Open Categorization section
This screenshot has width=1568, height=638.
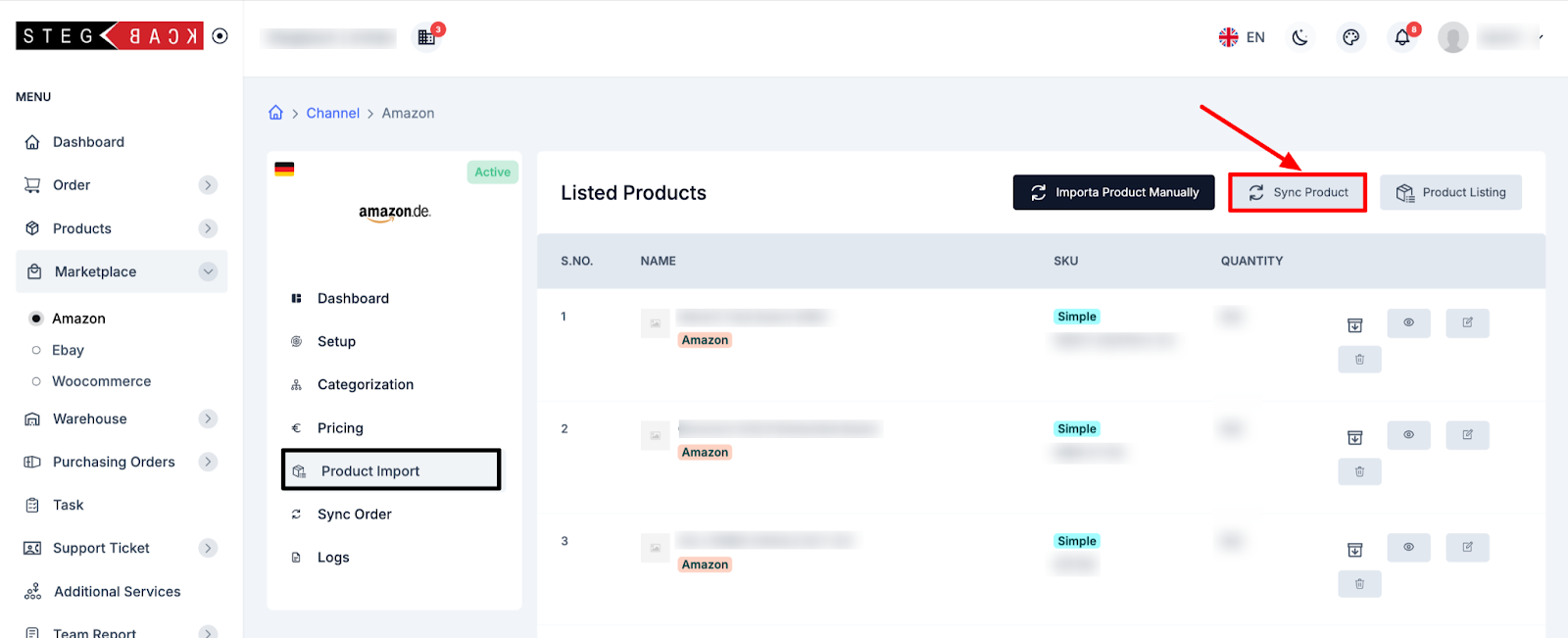click(366, 385)
